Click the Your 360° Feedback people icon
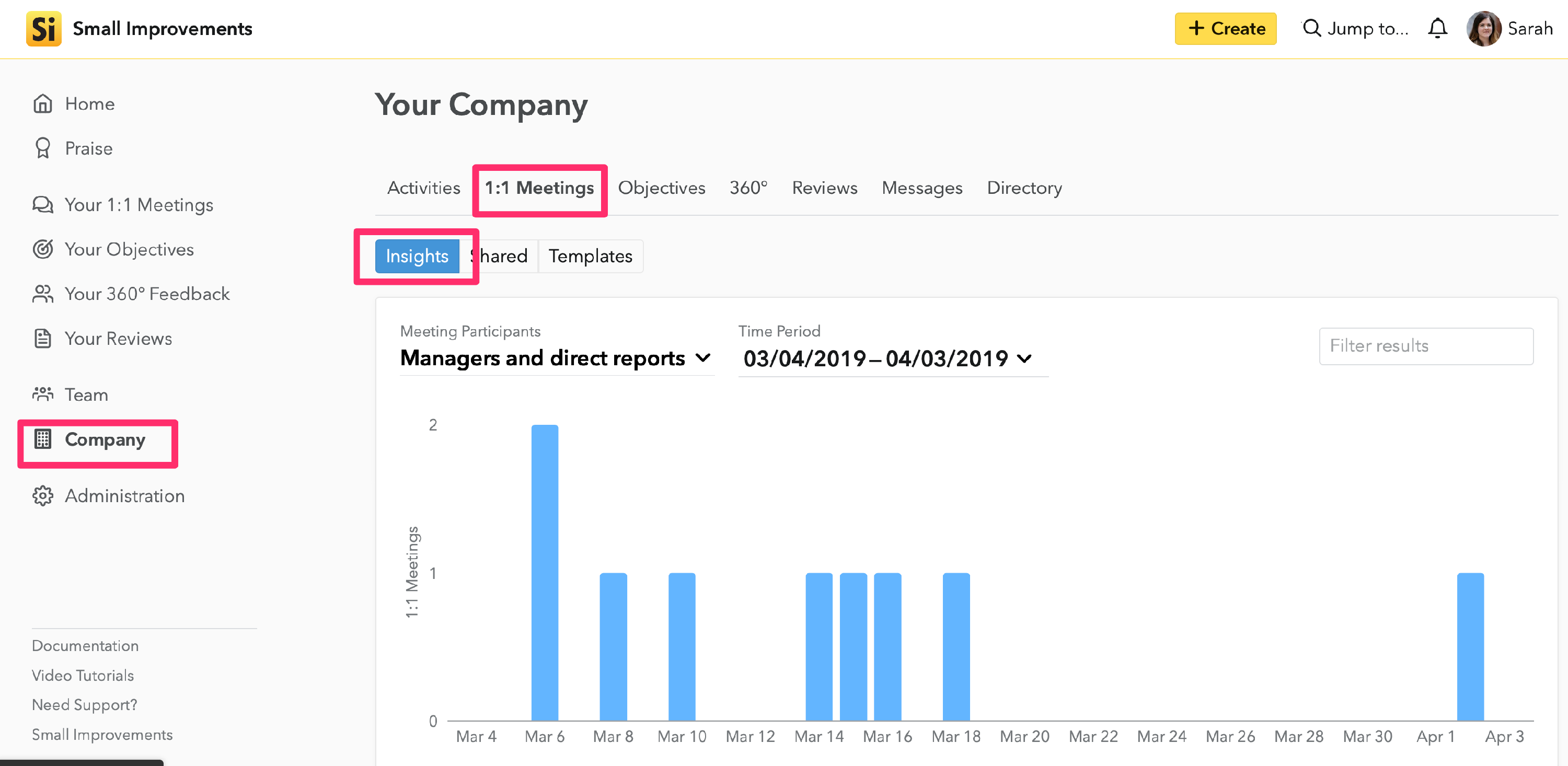 point(43,294)
